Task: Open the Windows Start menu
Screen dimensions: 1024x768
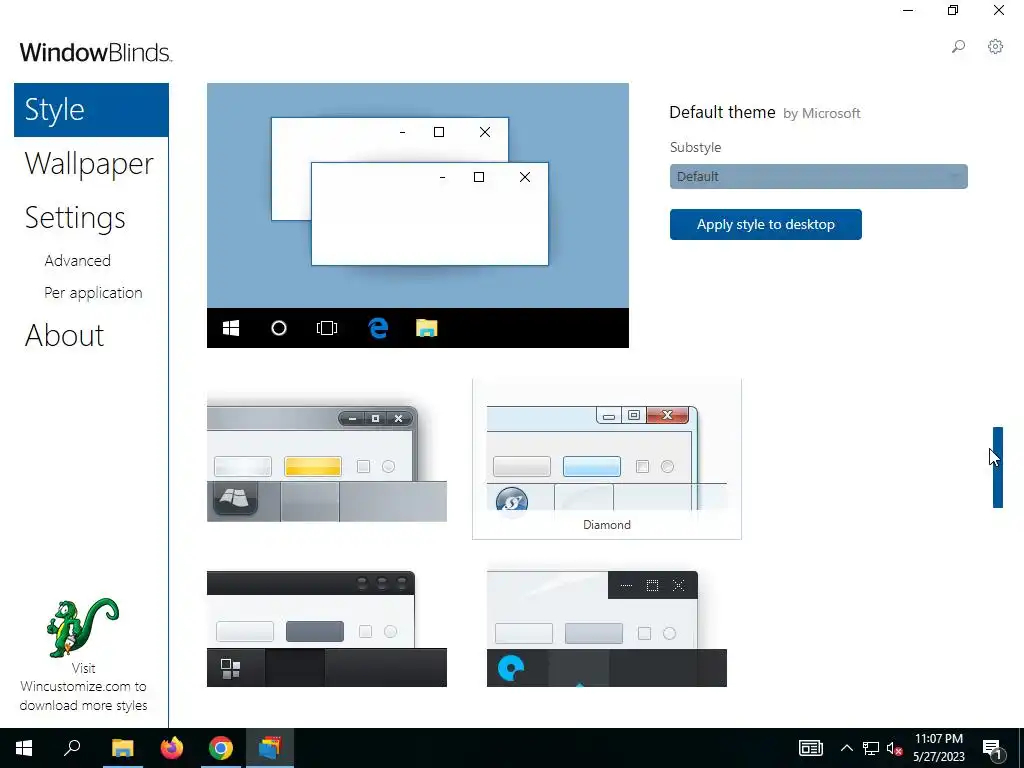Action: click(24, 748)
